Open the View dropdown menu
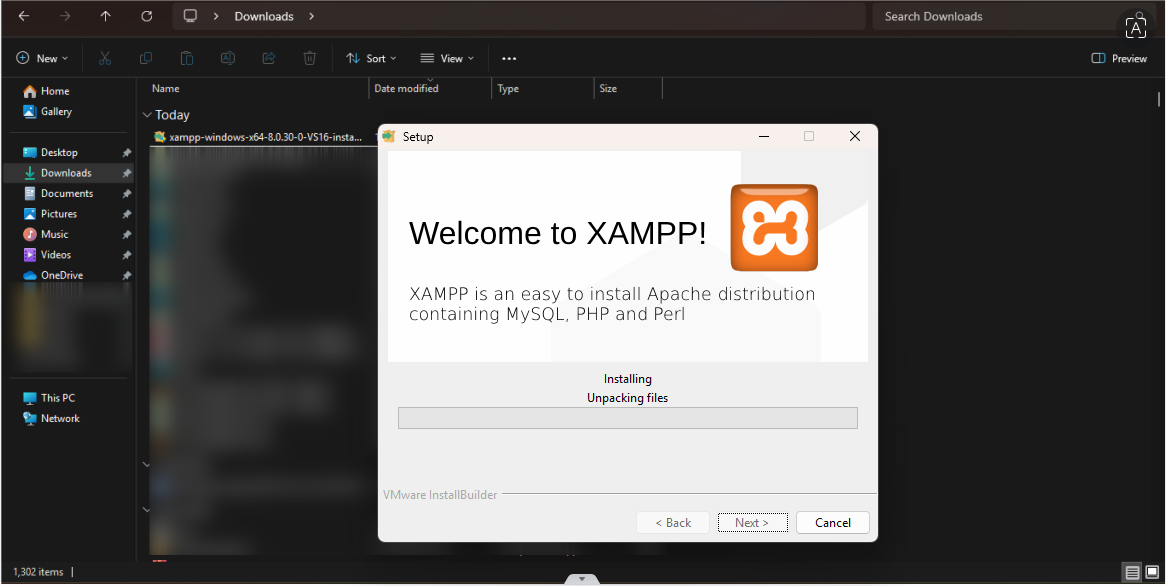The image size is (1166, 586). click(447, 58)
